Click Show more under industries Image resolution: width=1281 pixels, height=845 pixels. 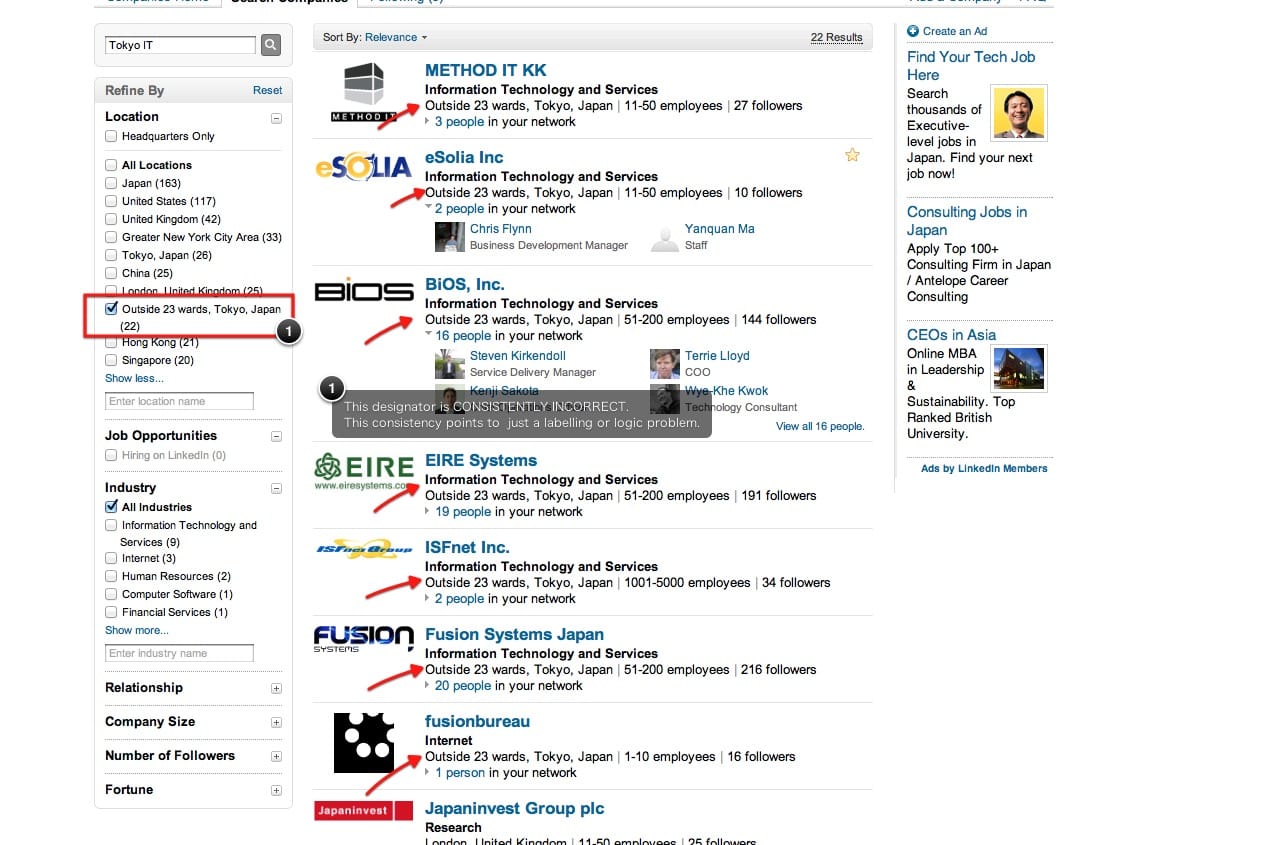click(137, 630)
